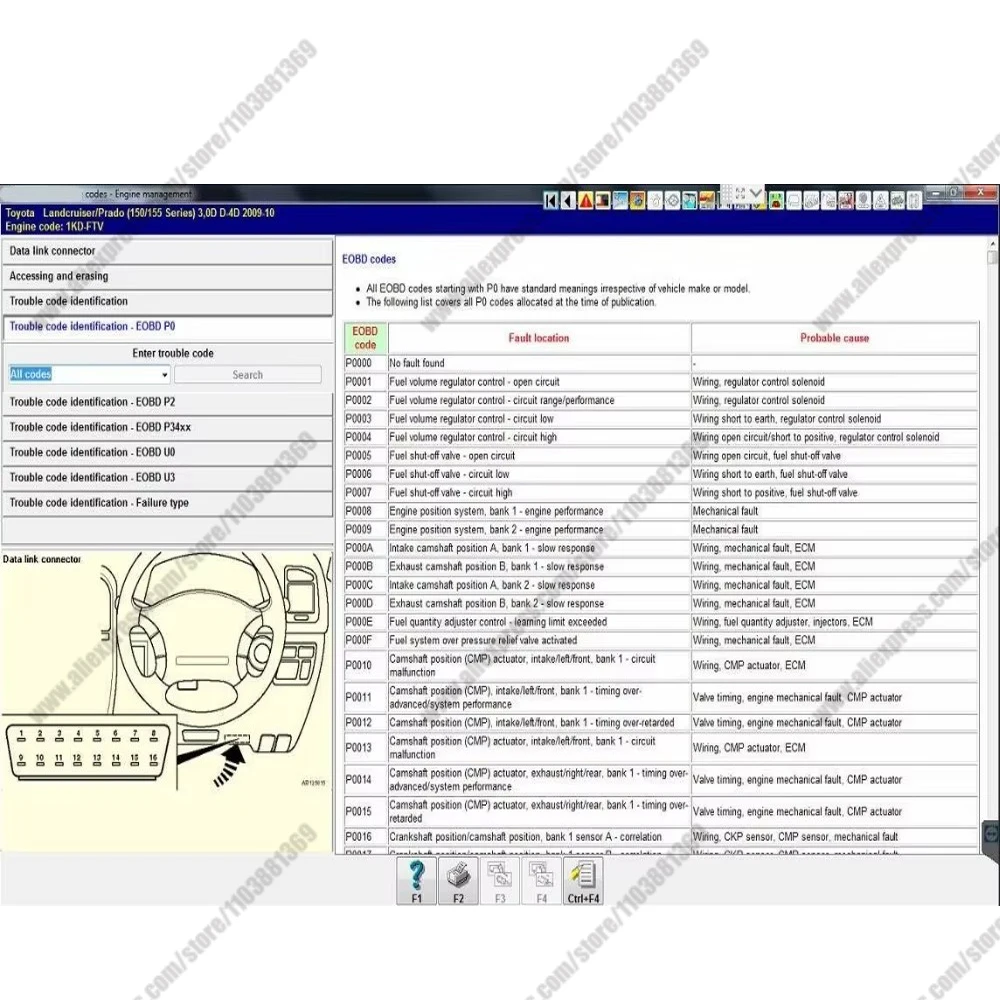Click 'Fuel system over pressure relief valve activated'
The image size is (1000, 1000).
coord(483,641)
